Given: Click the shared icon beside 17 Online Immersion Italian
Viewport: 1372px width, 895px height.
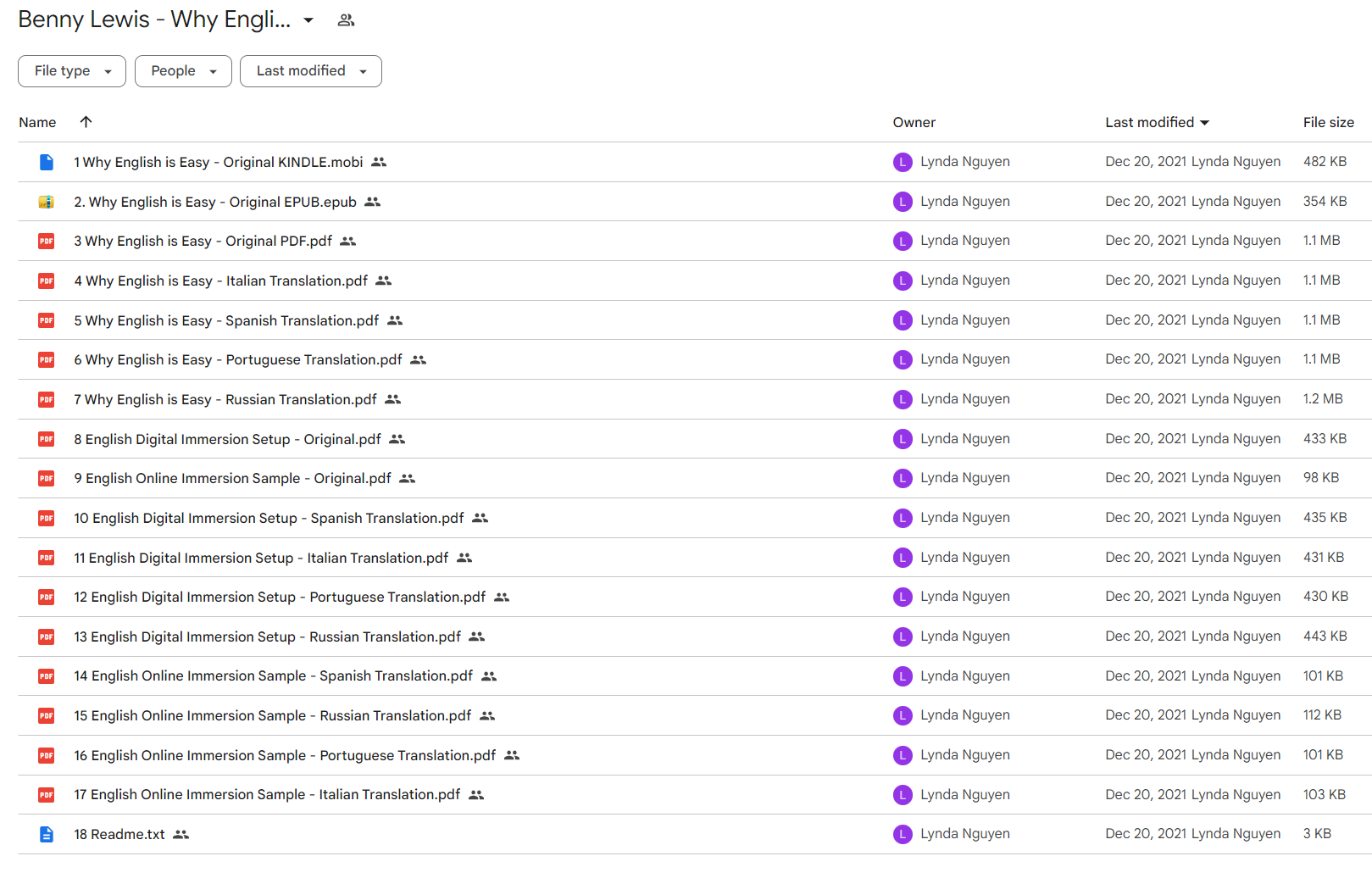Looking at the screenshot, I should [x=476, y=795].
